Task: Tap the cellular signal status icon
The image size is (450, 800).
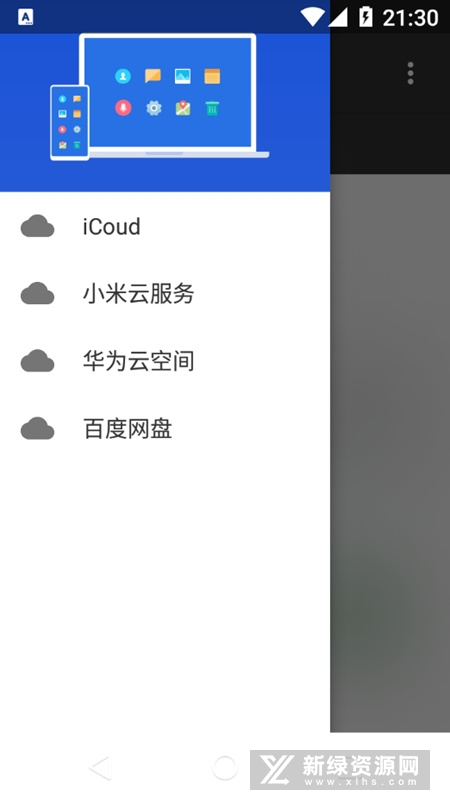Action: (338, 17)
